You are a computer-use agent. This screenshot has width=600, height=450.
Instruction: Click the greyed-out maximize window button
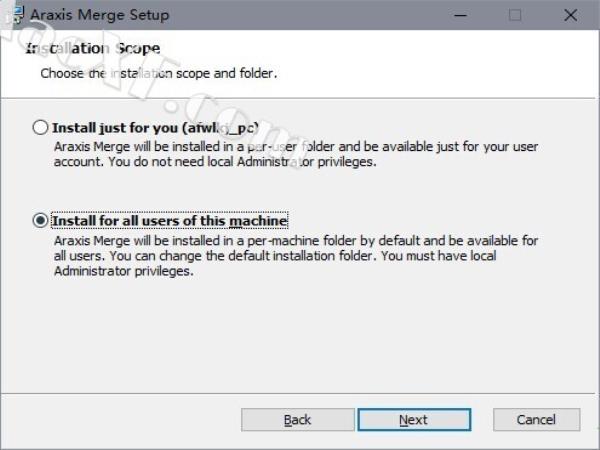click(x=515, y=15)
